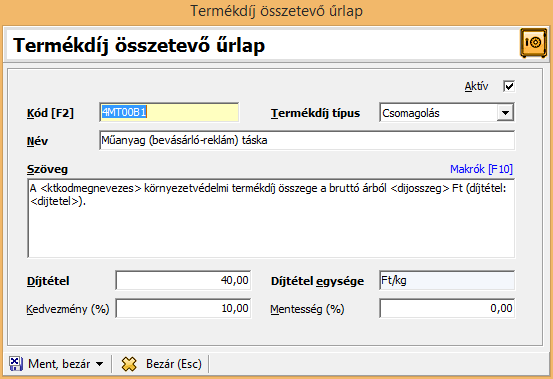Click the Díjtétel egysége label
This screenshot has height=379, width=553.
pyautogui.click(x=317, y=281)
